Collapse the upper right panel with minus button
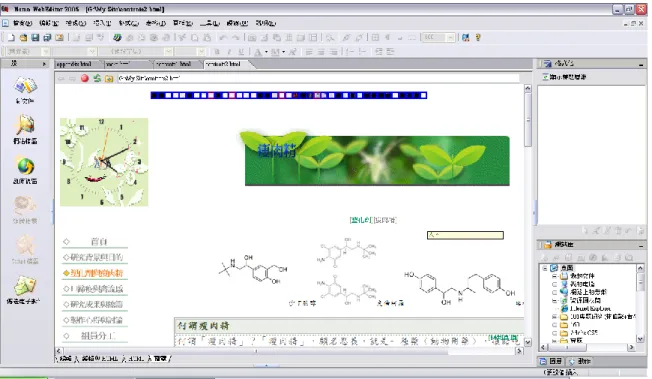 [x=641, y=65]
